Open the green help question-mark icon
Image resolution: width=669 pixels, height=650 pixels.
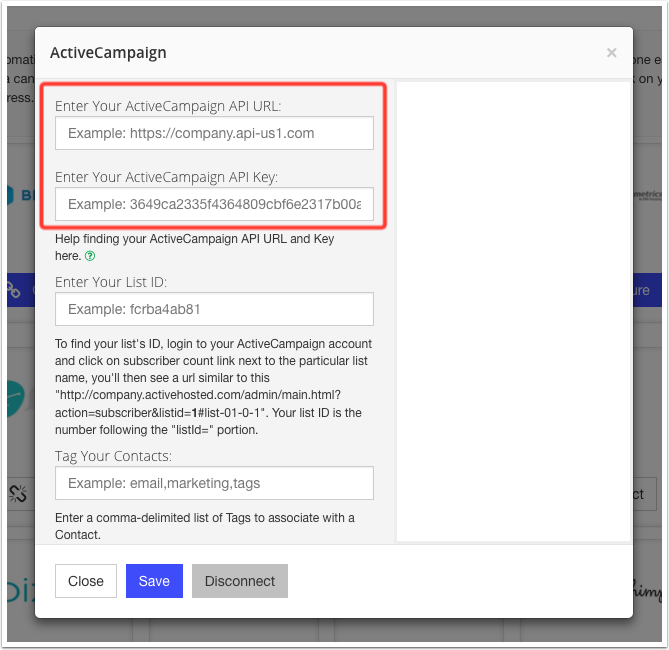[90, 256]
